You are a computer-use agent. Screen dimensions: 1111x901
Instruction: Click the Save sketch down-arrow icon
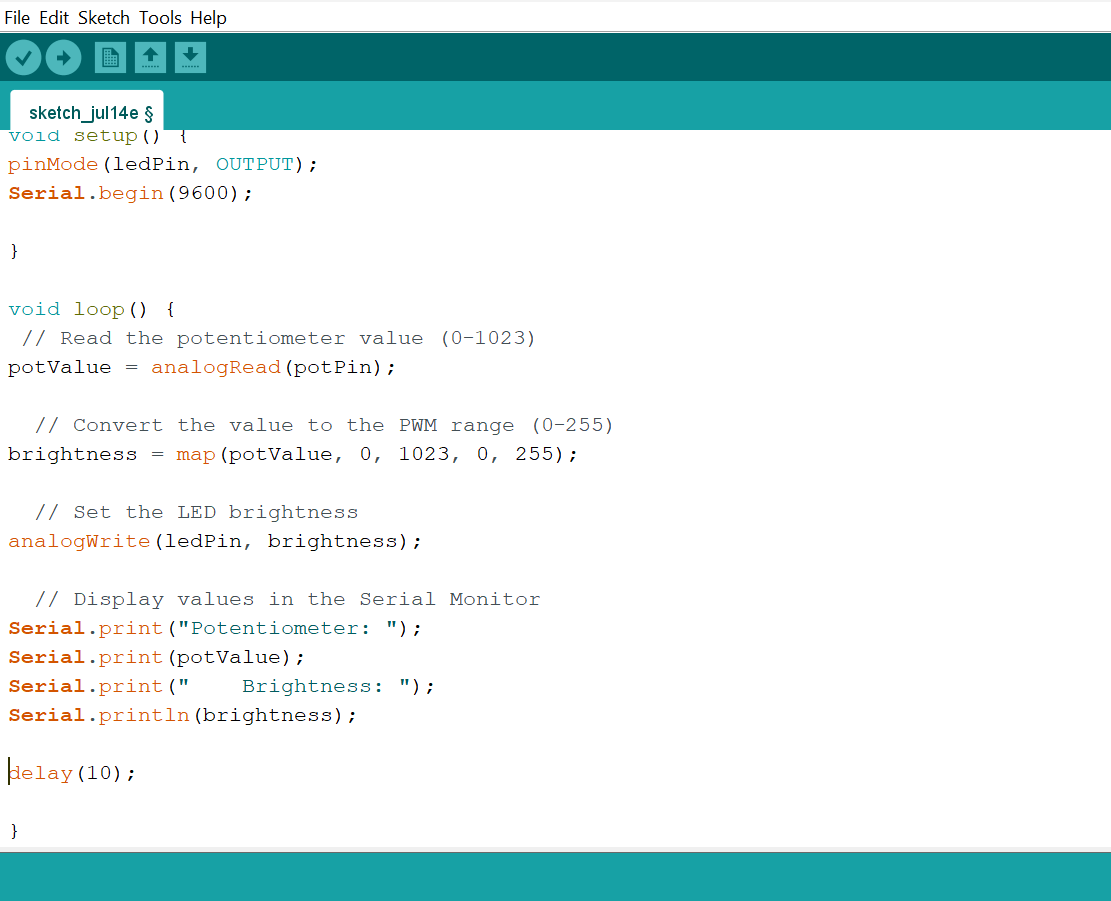tap(190, 57)
